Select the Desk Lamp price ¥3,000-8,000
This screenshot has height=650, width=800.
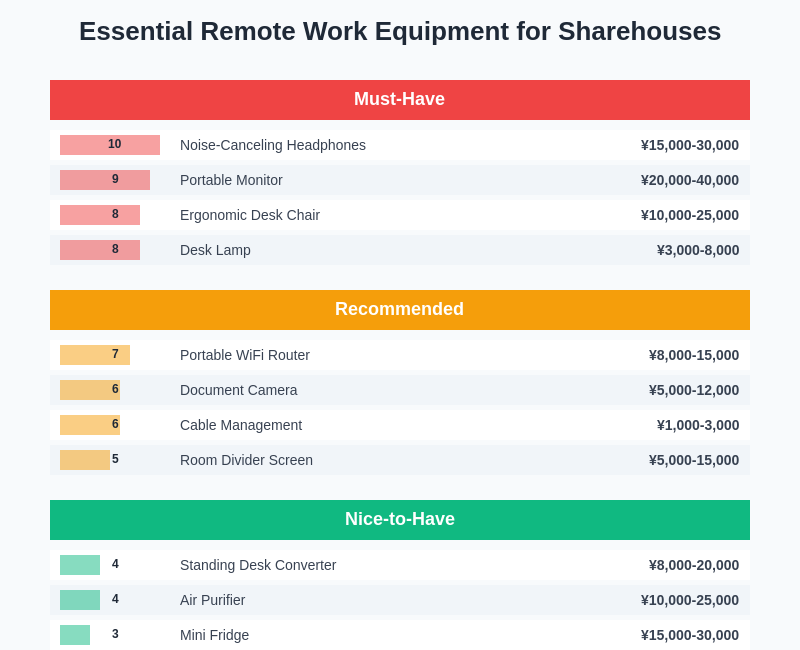pyautogui.click(x=697, y=250)
